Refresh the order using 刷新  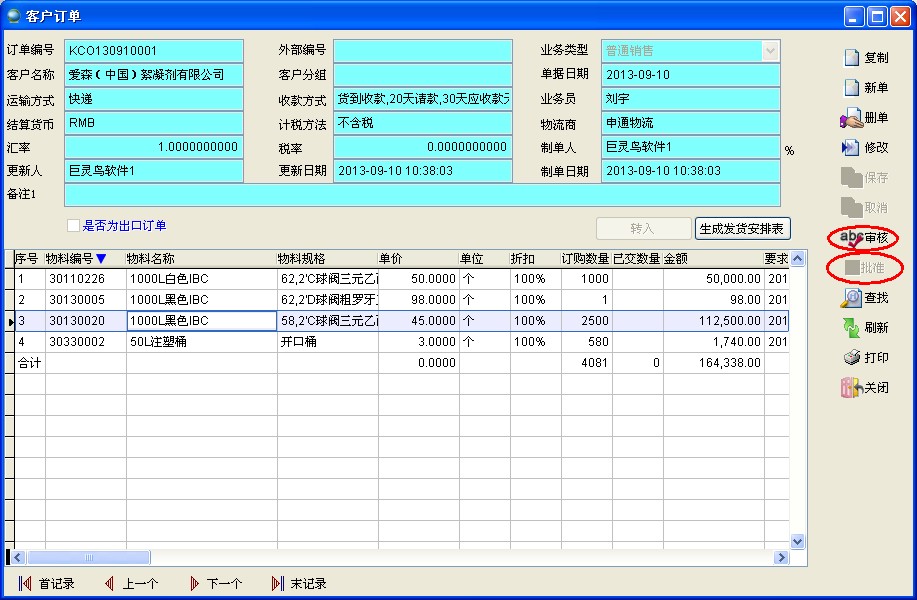[x=852, y=328]
